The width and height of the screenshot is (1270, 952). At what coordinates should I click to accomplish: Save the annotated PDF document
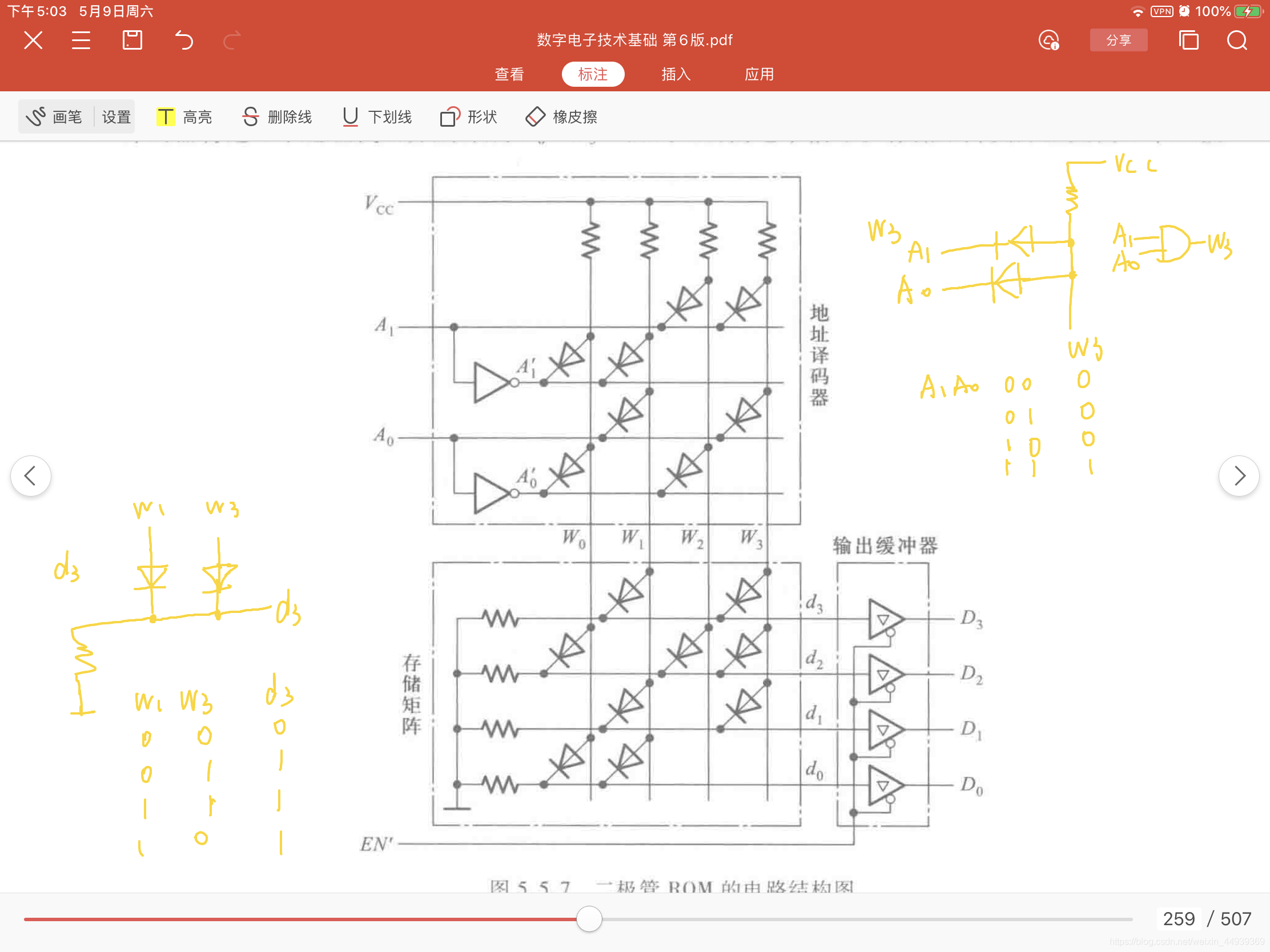point(131,40)
